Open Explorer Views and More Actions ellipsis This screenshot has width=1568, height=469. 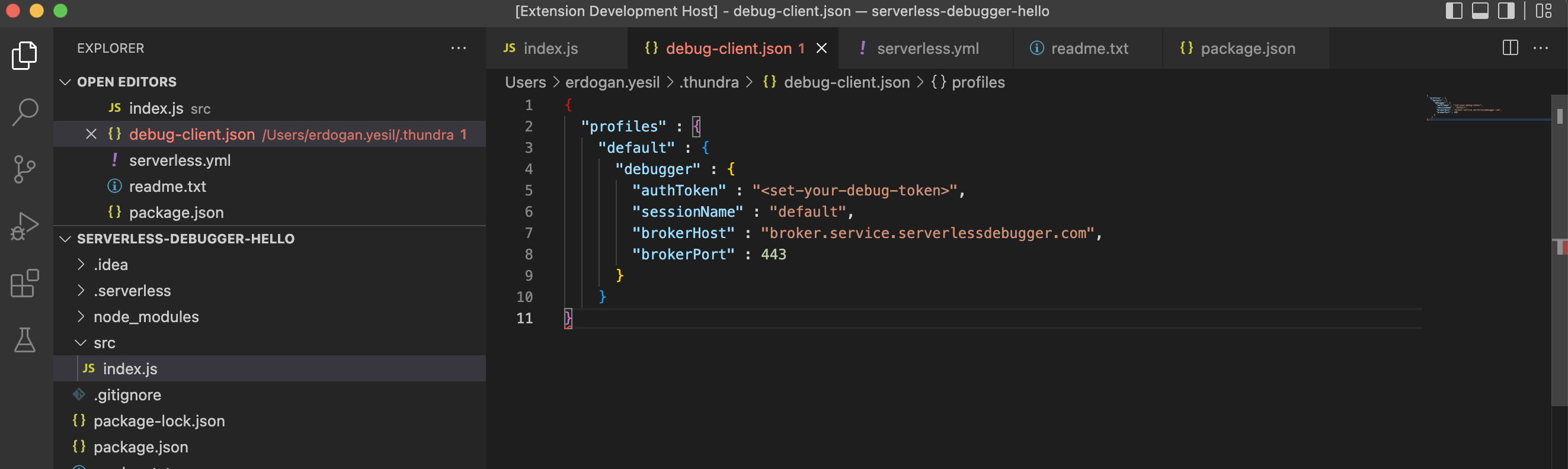coord(458,48)
